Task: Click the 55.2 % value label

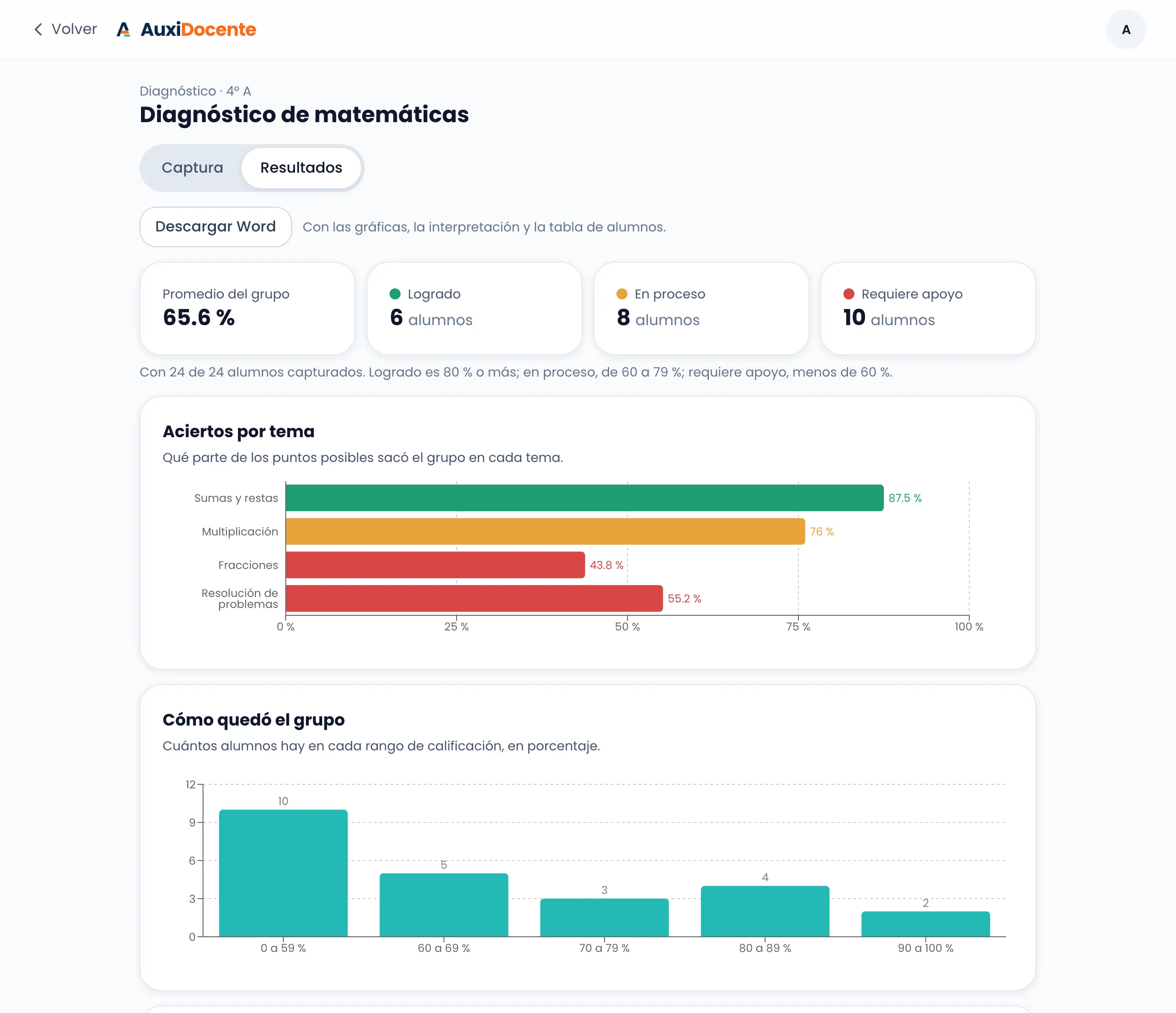Action: coord(684,599)
